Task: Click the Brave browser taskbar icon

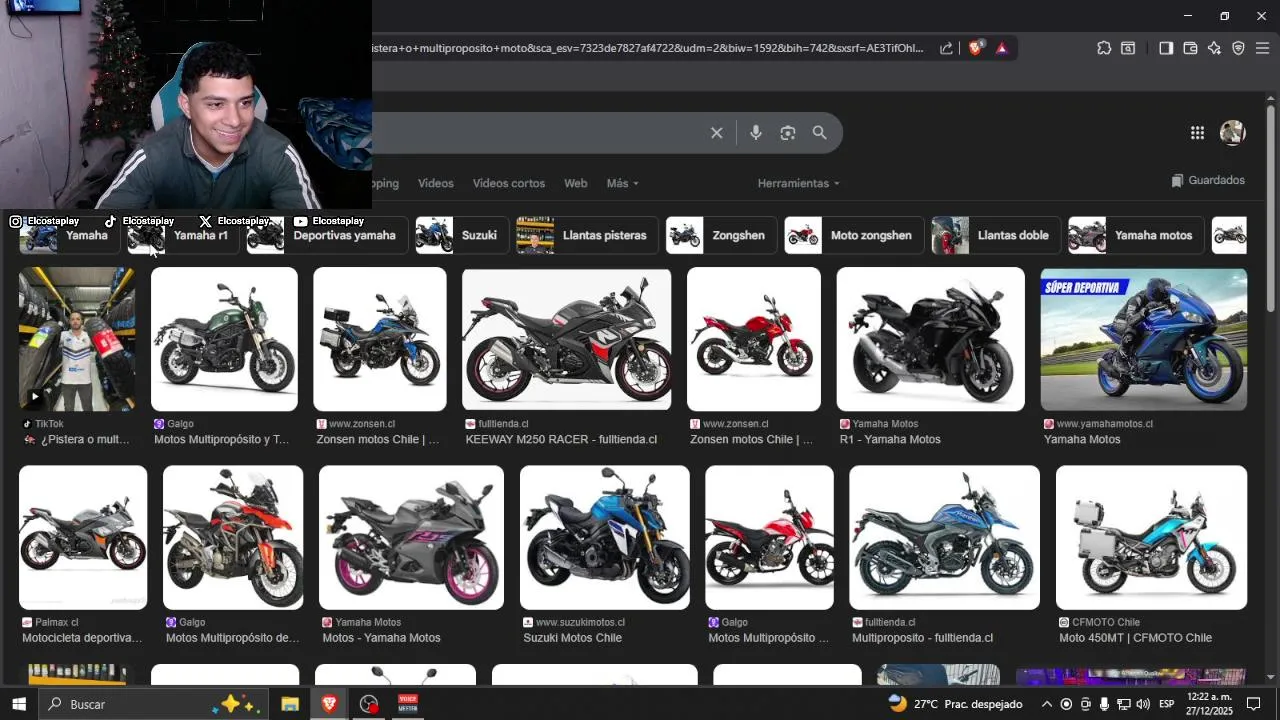Action: 329,704
